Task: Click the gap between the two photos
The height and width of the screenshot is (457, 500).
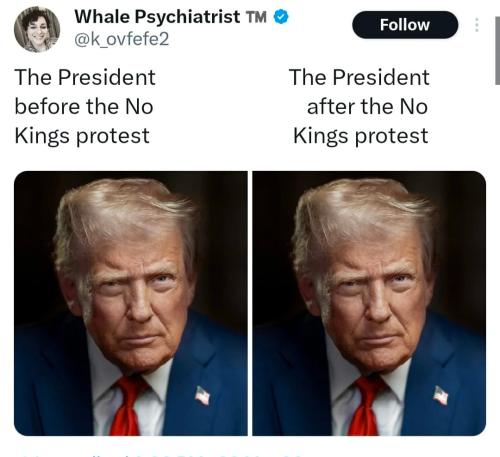Action: pyautogui.click(x=250, y=303)
